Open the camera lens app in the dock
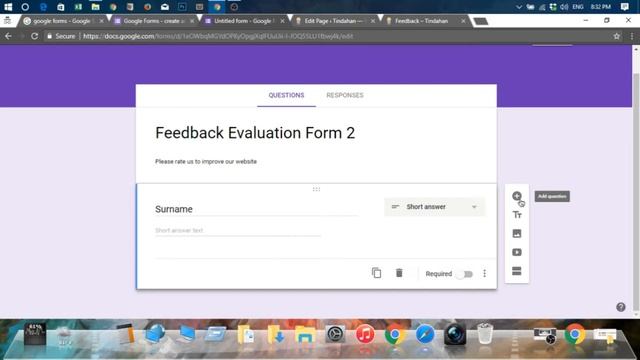640x360 pixels. coord(455,335)
